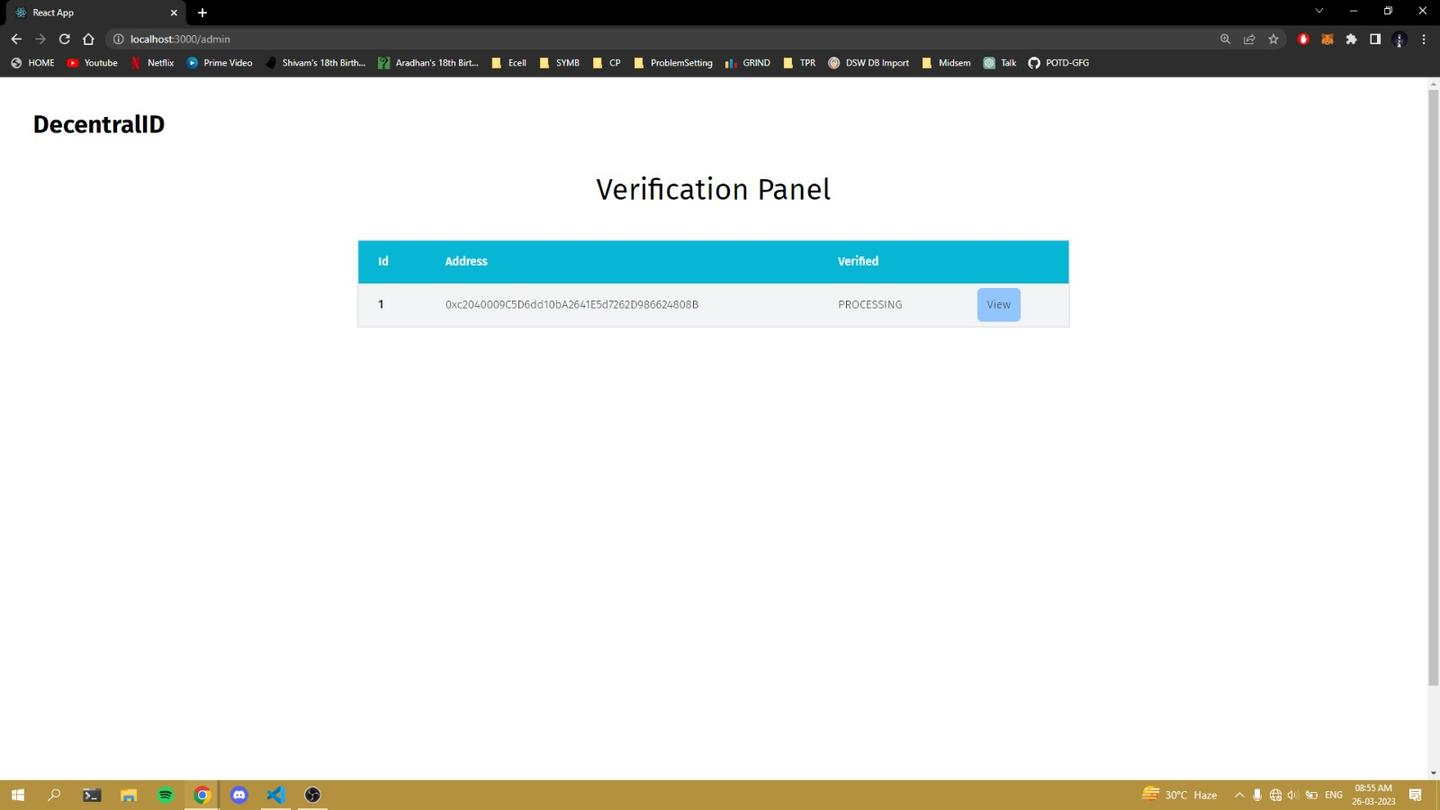Click the Verified column header

click(x=858, y=261)
